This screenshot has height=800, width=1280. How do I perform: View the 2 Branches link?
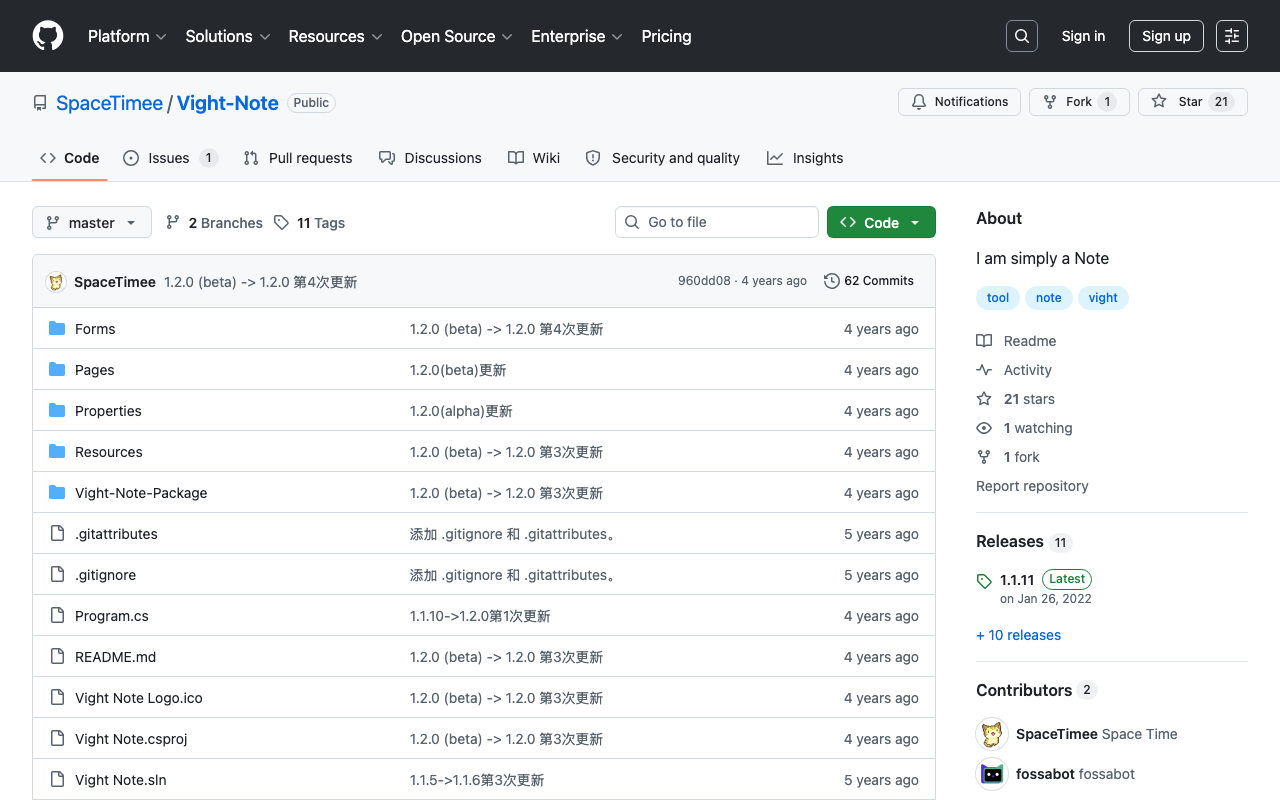tap(214, 223)
